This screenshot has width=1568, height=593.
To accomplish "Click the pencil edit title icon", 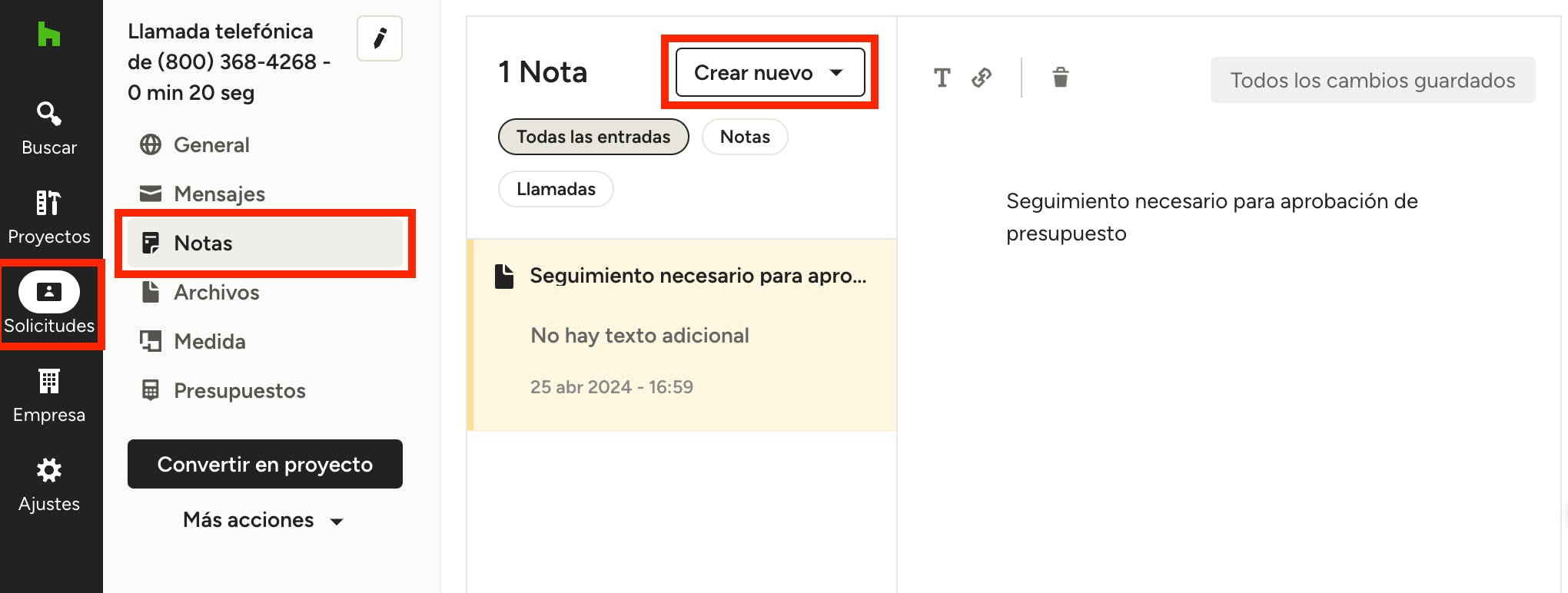I will coord(380,38).
